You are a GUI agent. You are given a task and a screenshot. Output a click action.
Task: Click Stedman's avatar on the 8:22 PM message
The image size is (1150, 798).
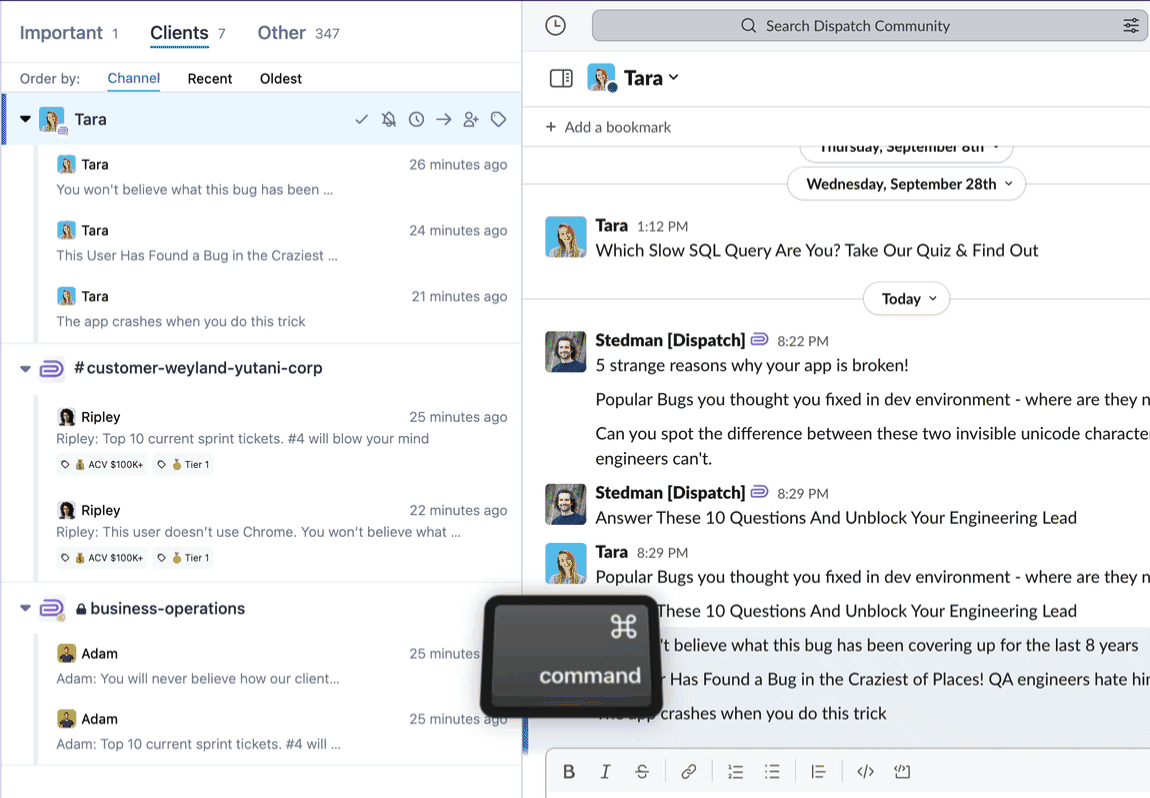click(x=565, y=352)
